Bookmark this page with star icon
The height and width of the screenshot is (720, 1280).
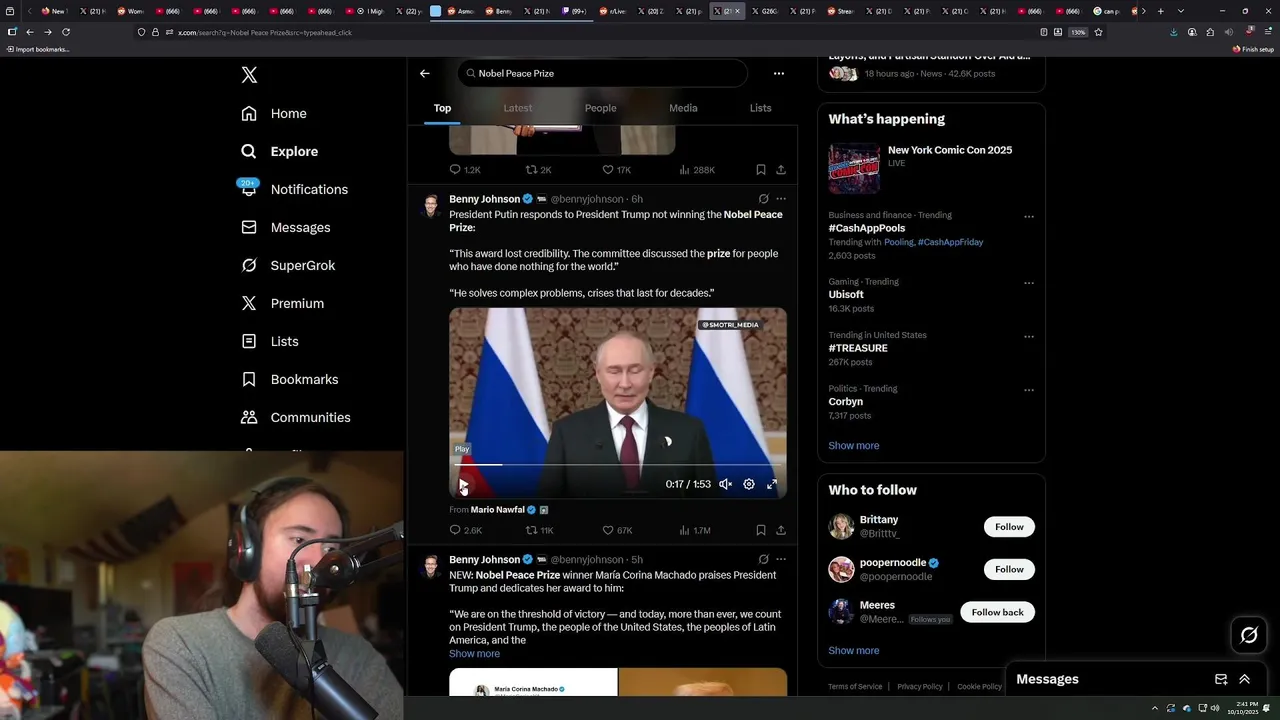[x=1099, y=32]
